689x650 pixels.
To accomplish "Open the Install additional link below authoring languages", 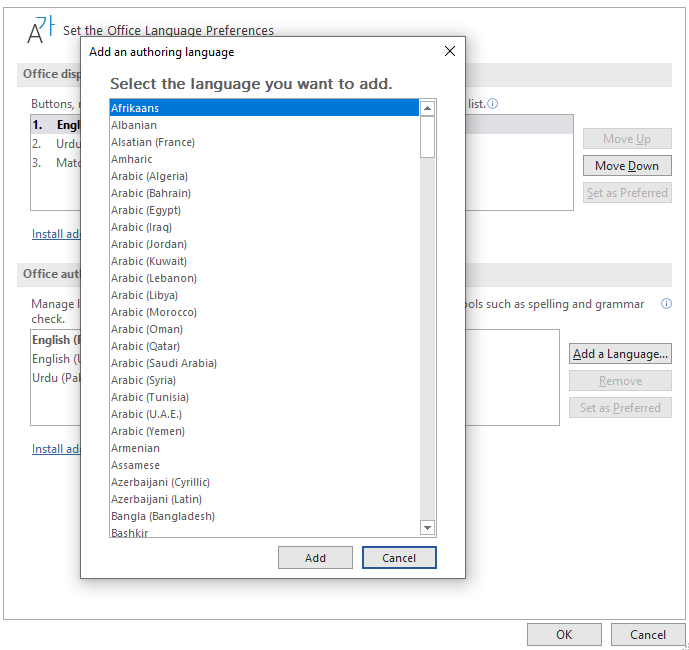I will (x=56, y=449).
